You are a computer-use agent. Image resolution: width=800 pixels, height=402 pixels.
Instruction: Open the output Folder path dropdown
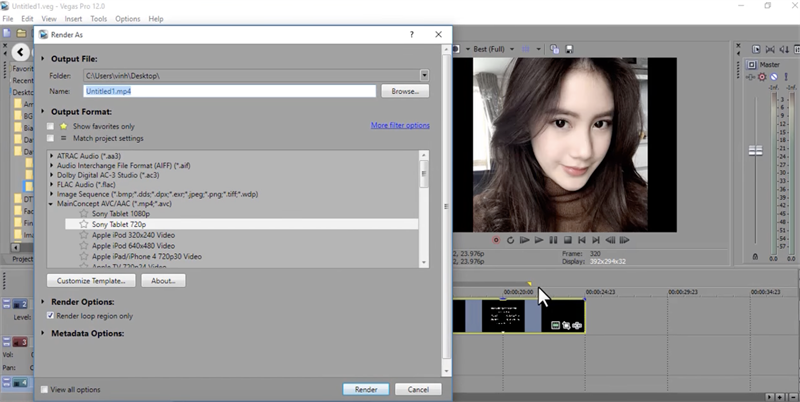(x=424, y=75)
